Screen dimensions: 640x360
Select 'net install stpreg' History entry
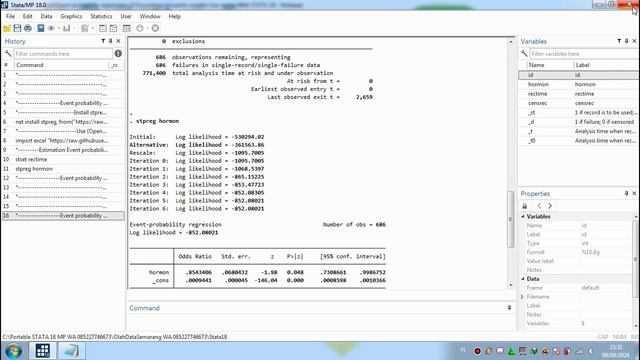click(x=63, y=122)
